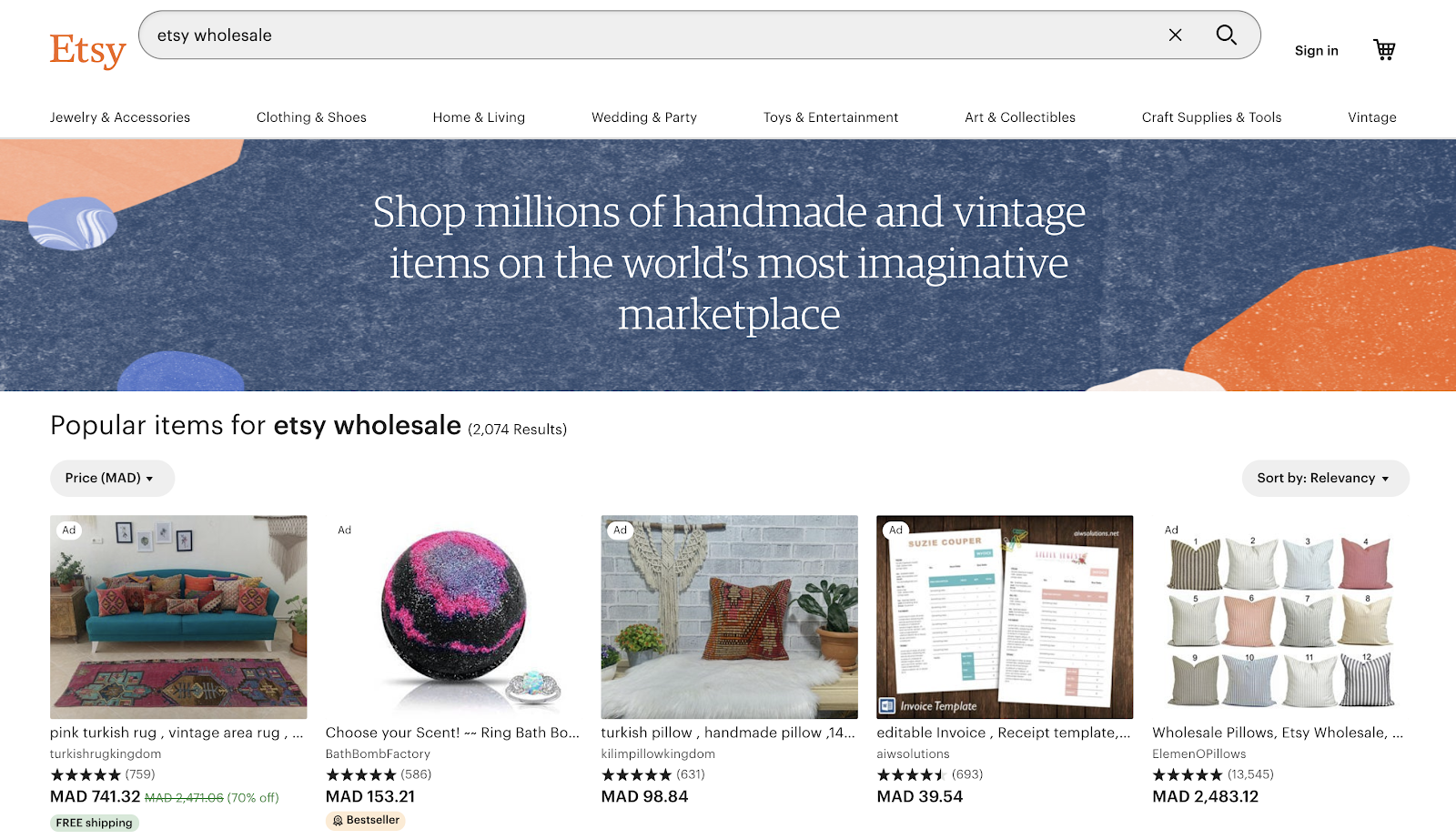Click the five-star rating of ElemenOPillows listing
This screenshot has height=839, width=1456.
[1187, 774]
